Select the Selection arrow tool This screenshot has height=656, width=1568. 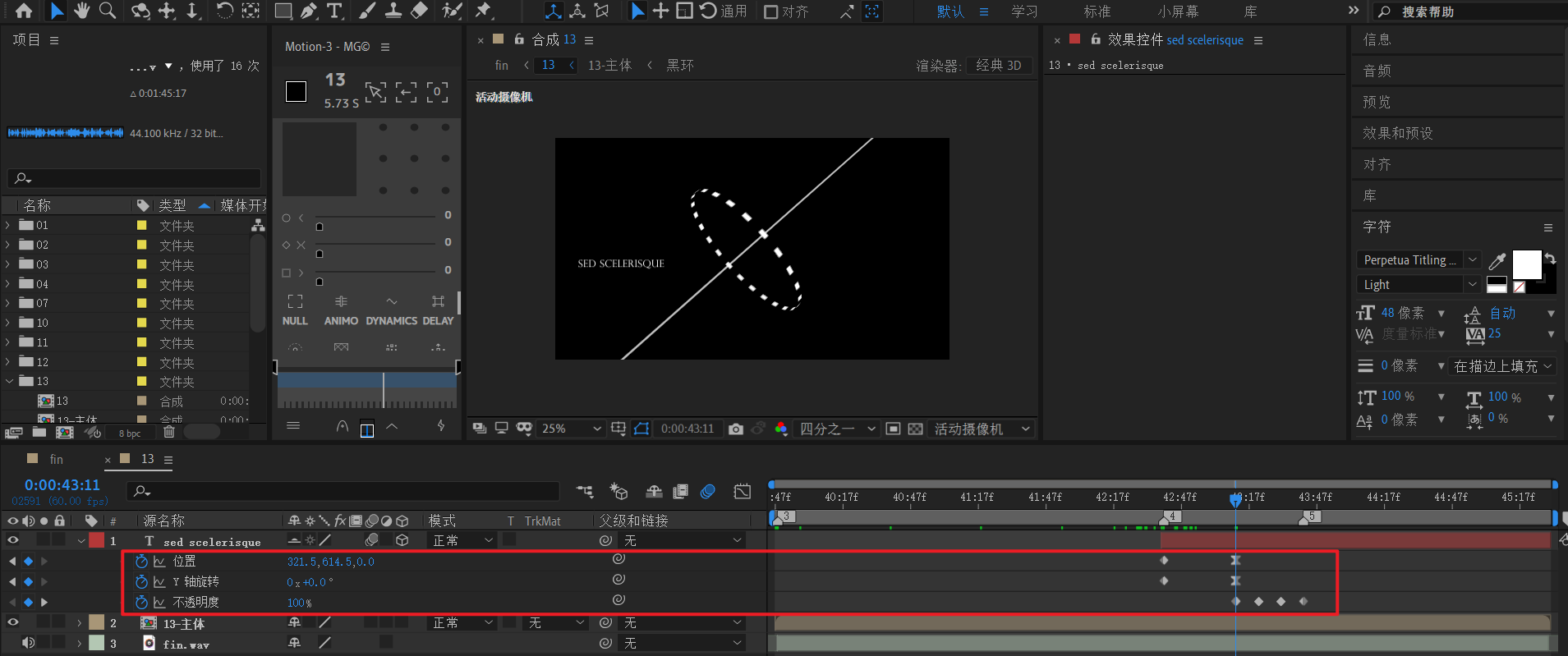[x=56, y=11]
